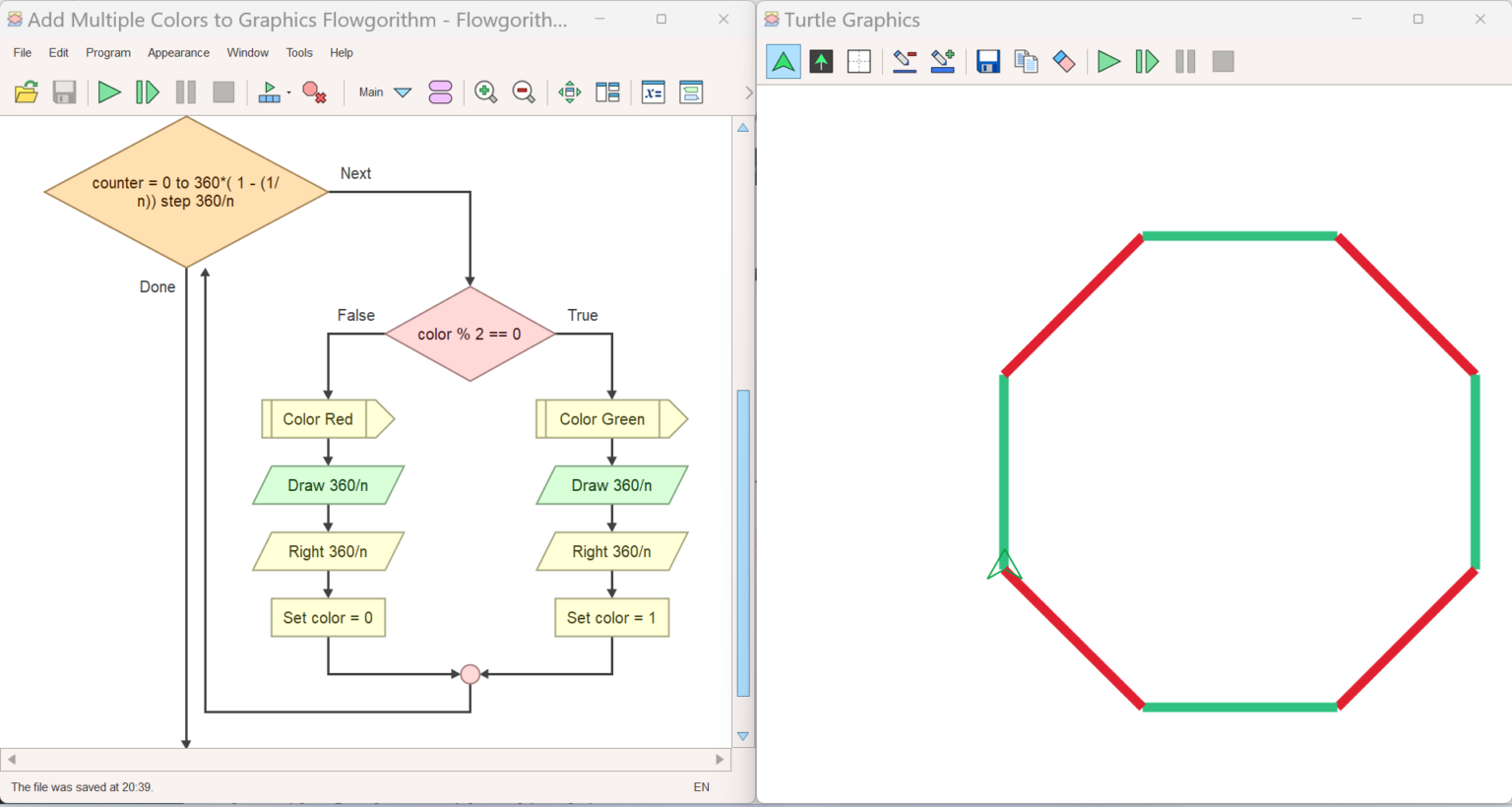Screen dimensions: 1512x807
Task: Copy turtle drawing to clipboard
Action: [1026, 62]
